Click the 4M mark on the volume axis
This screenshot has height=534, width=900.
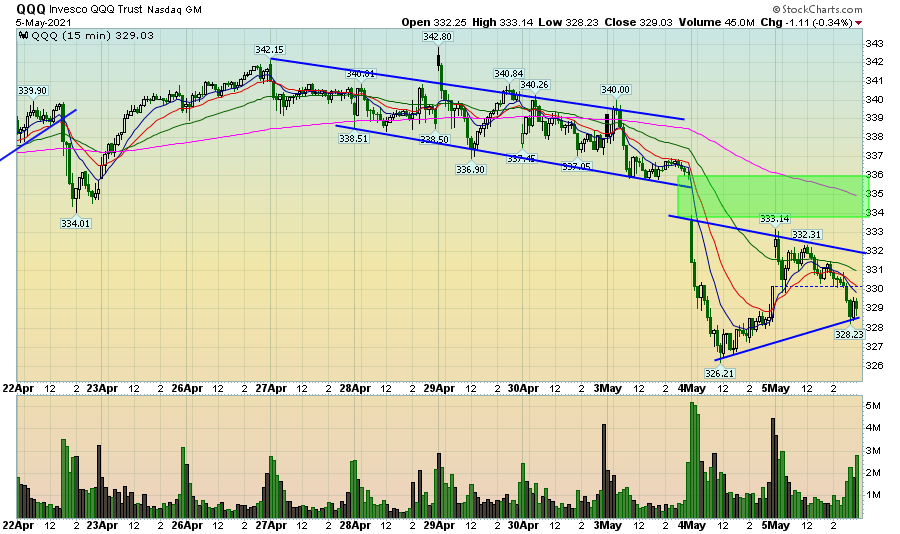pyautogui.click(x=873, y=428)
